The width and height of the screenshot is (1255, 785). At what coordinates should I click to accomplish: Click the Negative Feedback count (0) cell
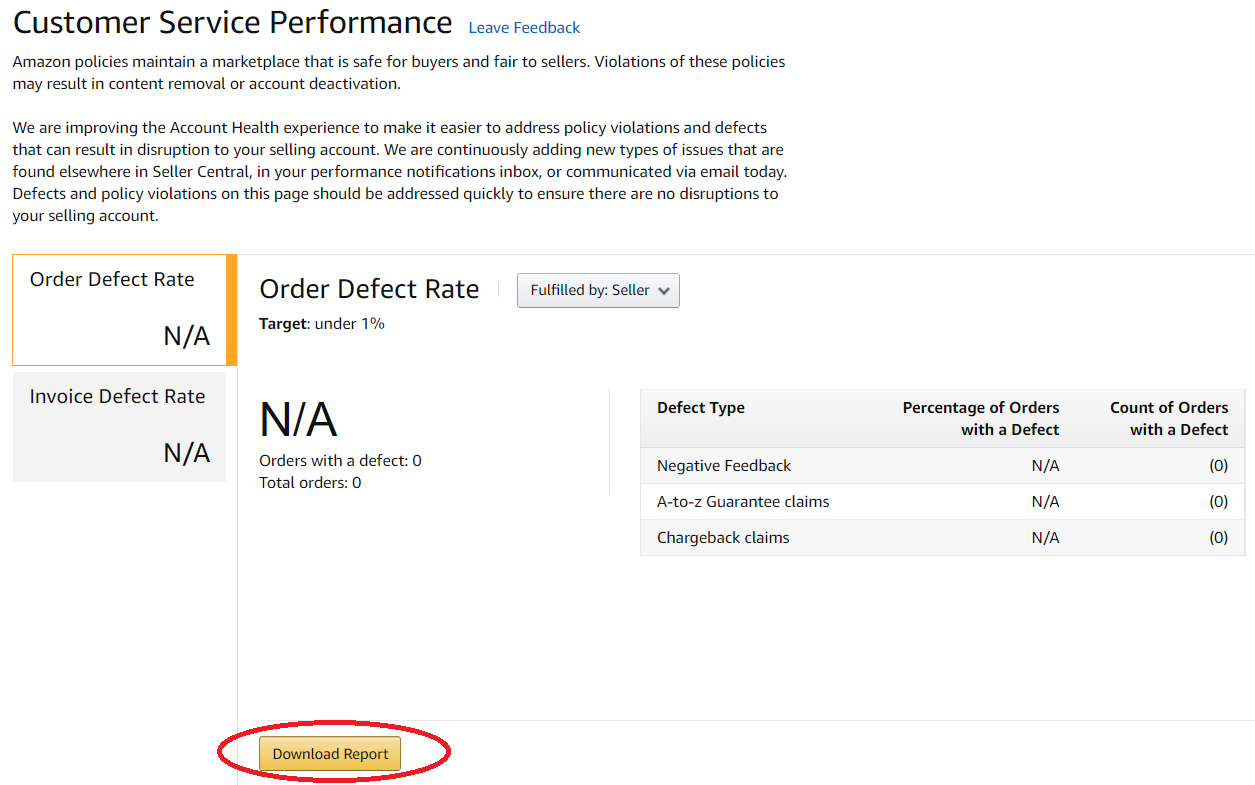click(x=1218, y=466)
